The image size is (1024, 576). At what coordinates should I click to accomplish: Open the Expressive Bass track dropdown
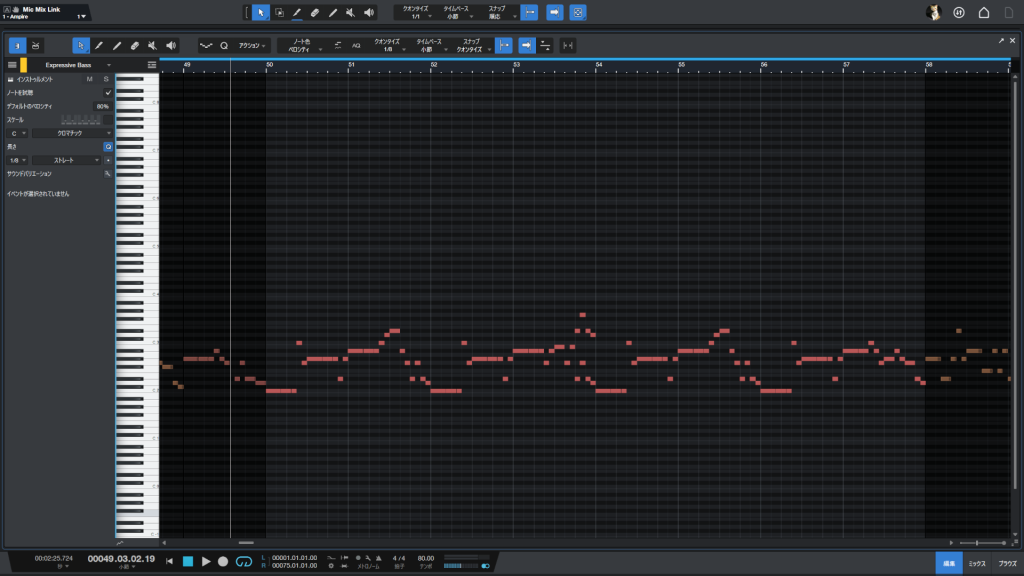click(108, 65)
